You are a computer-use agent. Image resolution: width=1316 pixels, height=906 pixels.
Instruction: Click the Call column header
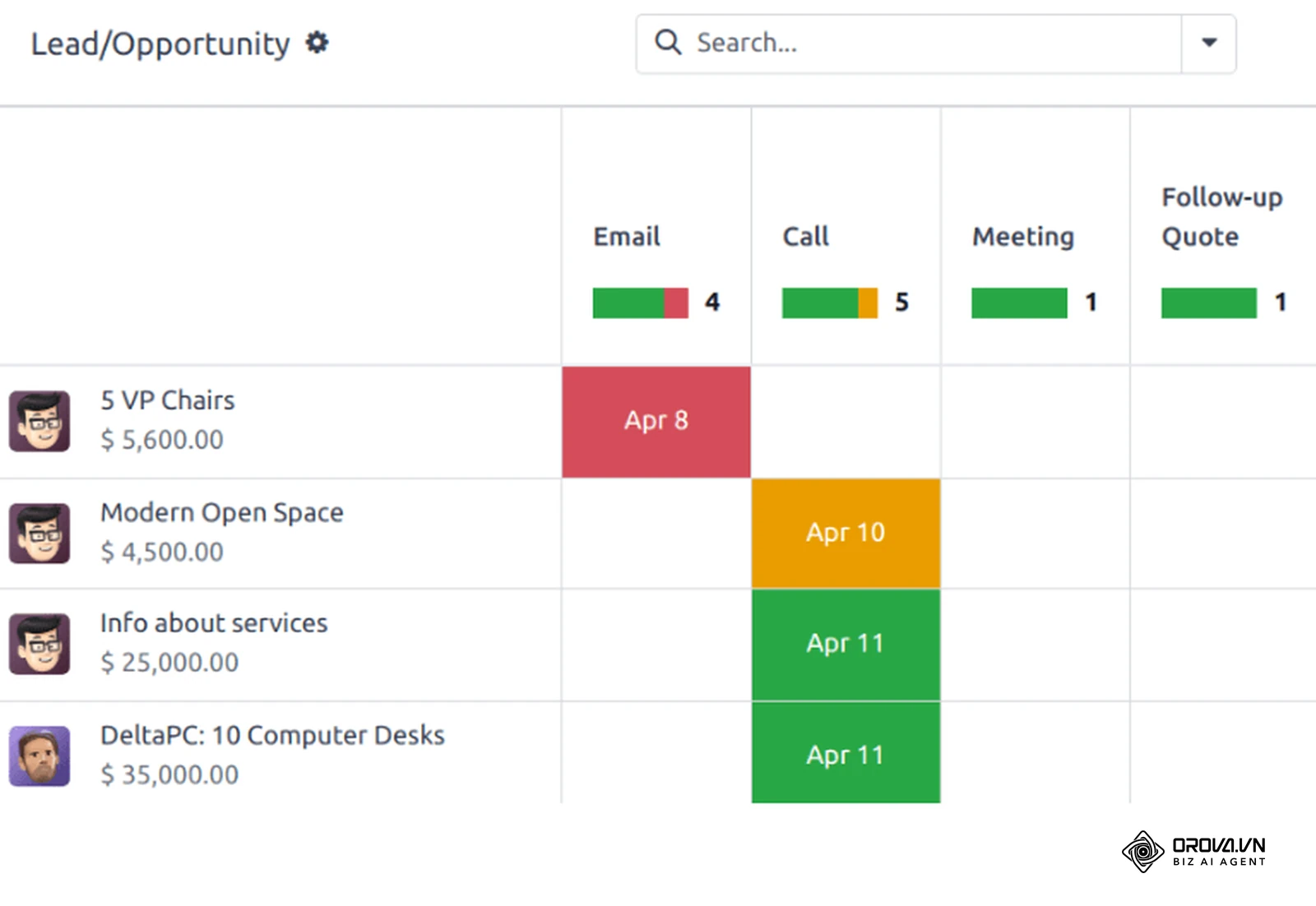point(805,237)
